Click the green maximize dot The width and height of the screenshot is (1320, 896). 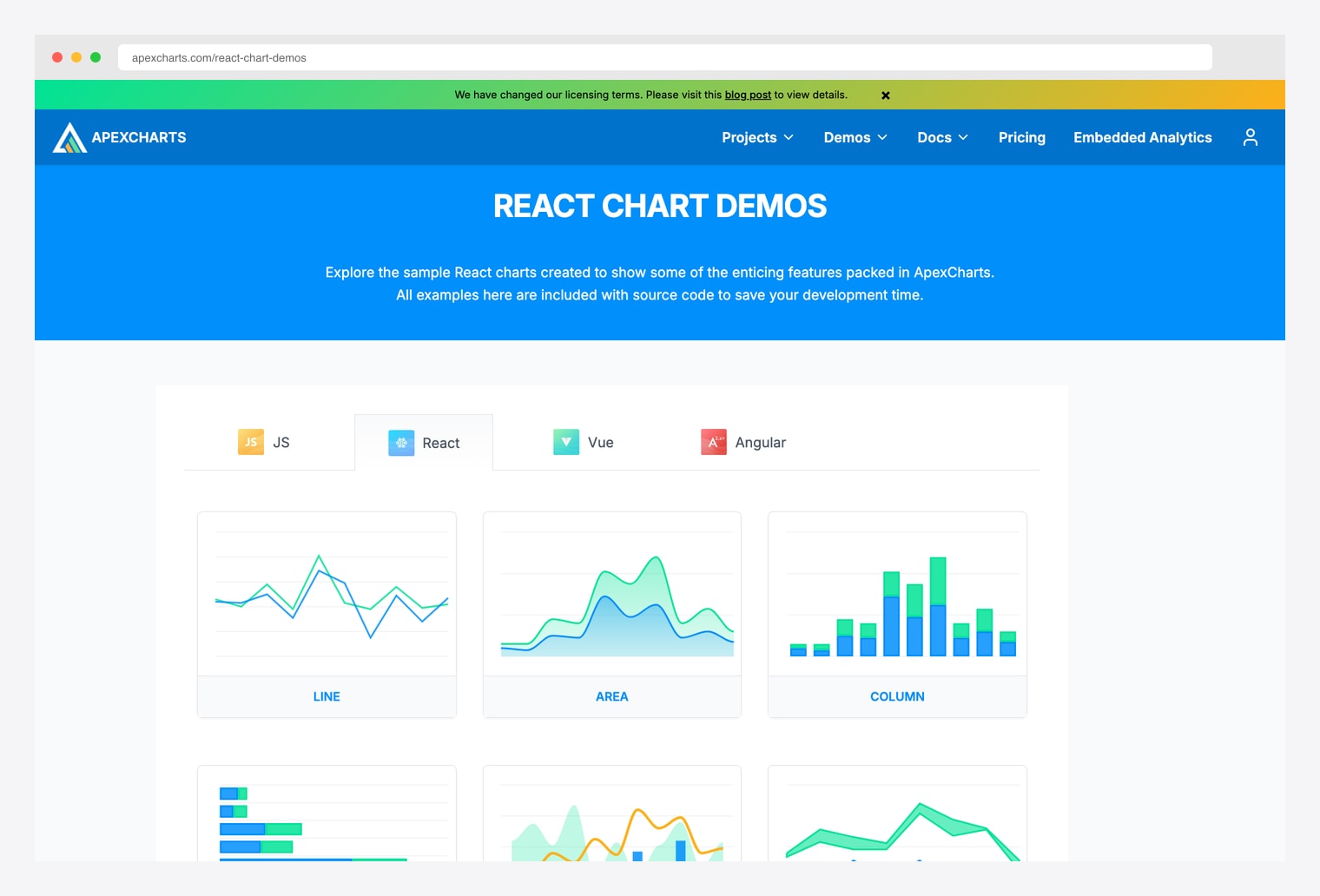tap(96, 57)
